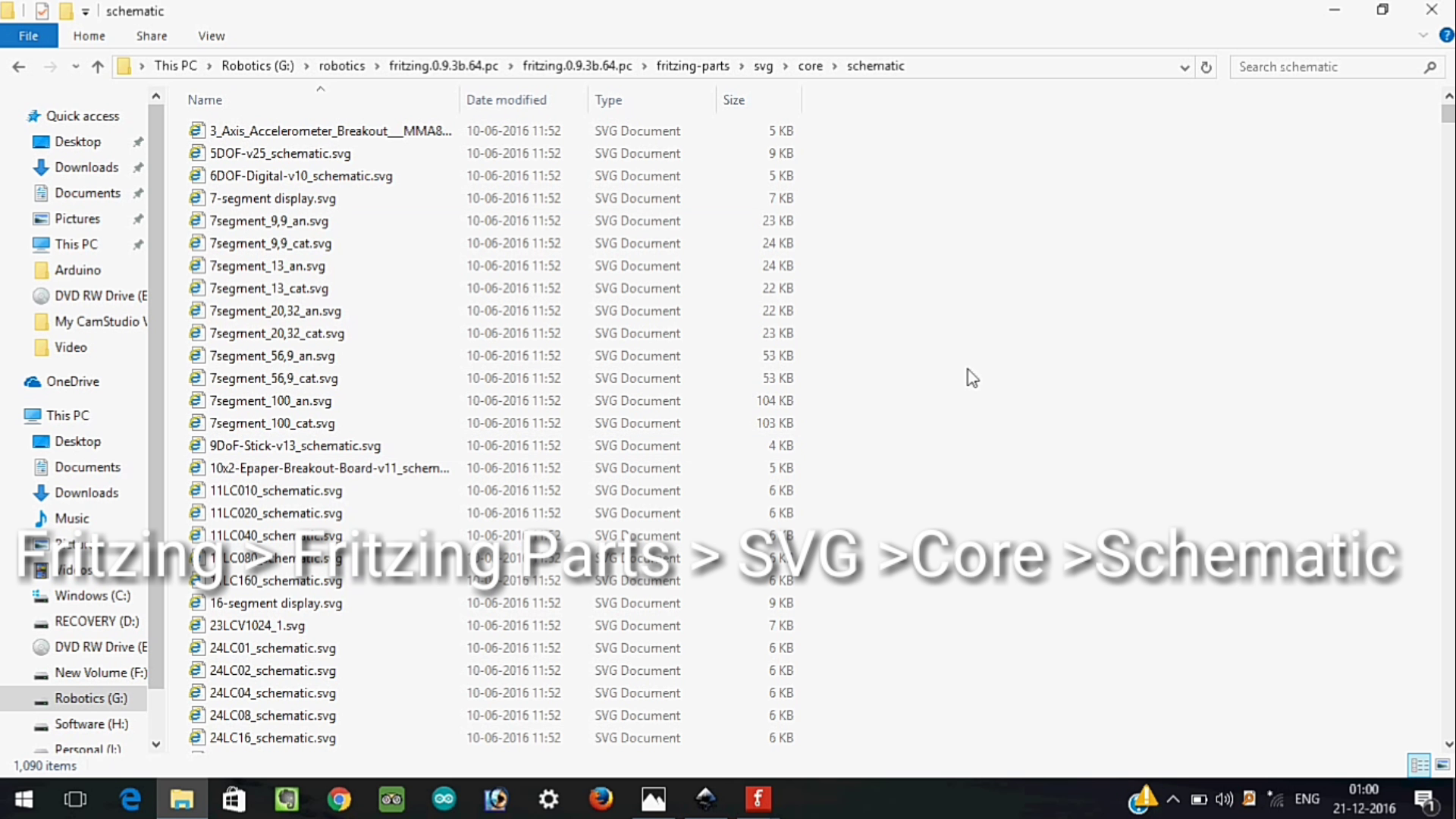The height and width of the screenshot is (819, 1456).
Task: Launch Microsoft Edge from taskbar
Action: point(130,799)
